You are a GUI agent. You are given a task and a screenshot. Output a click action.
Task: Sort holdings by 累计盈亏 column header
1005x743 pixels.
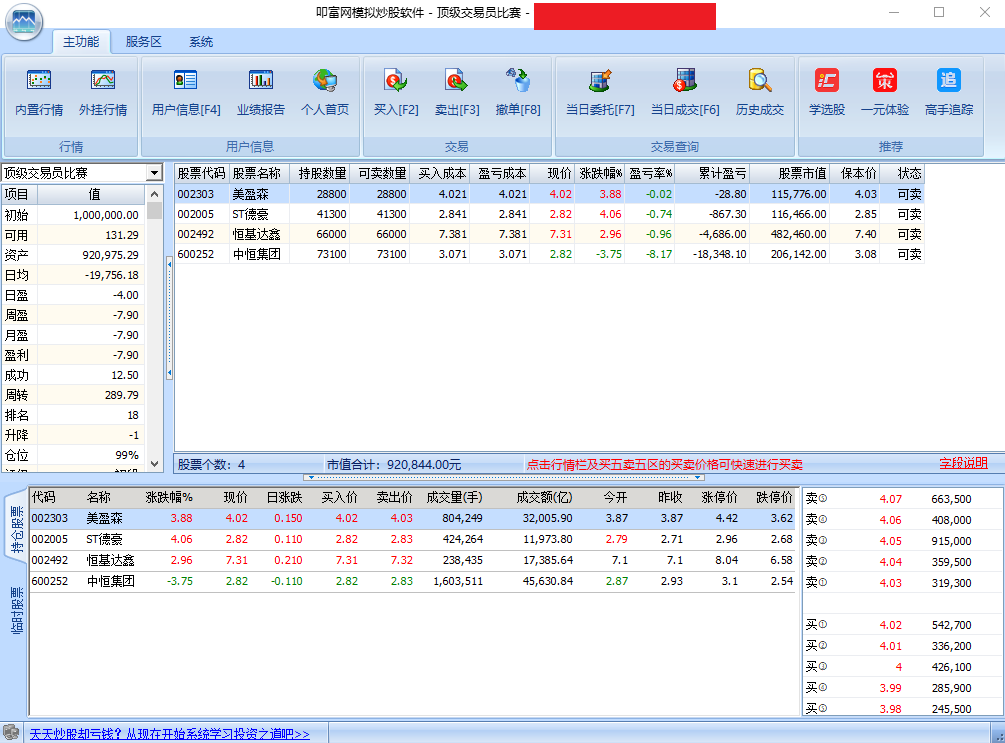click(711, 173)
